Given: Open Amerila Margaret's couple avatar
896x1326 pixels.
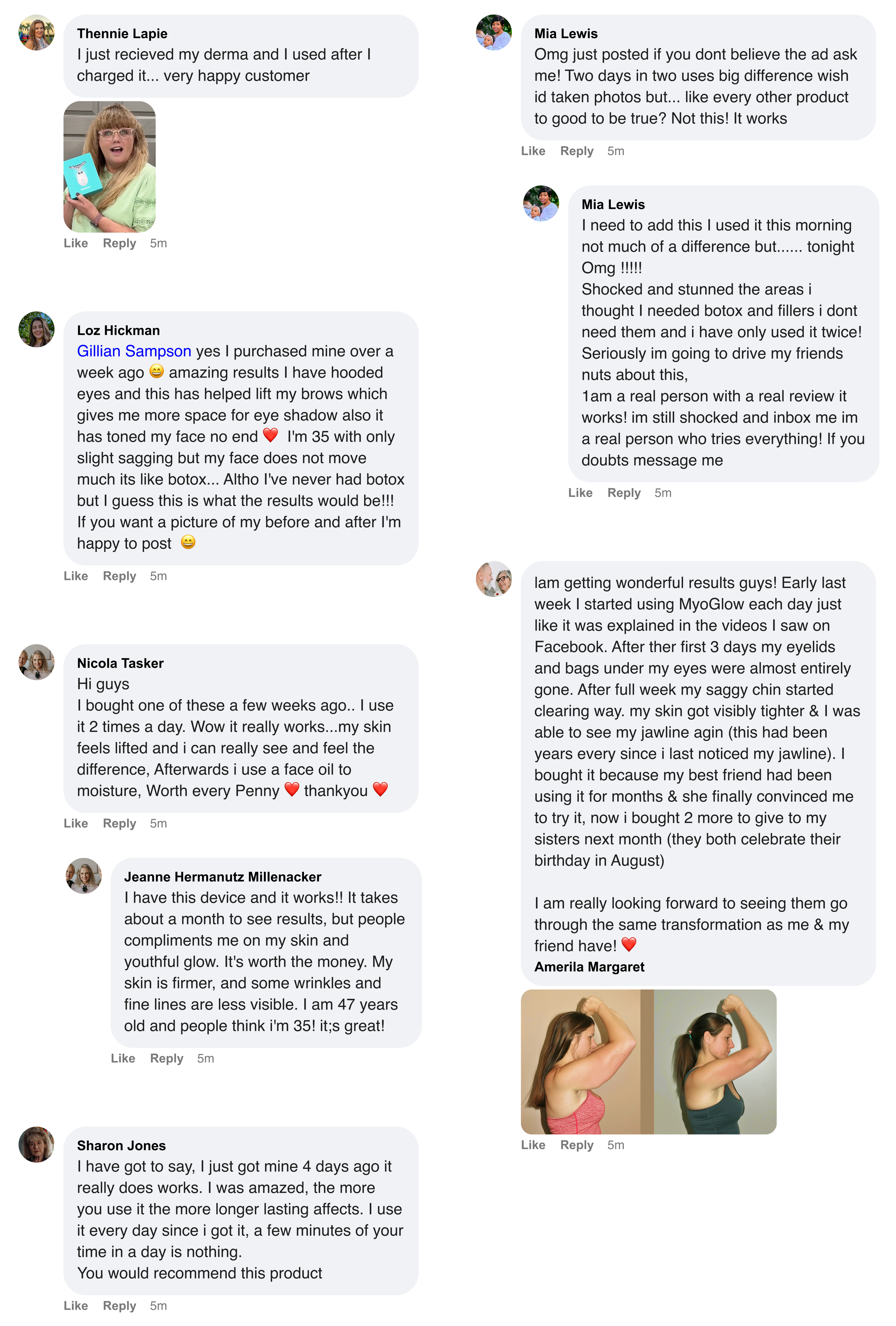Looking at the screenshot, I should 494,579.
